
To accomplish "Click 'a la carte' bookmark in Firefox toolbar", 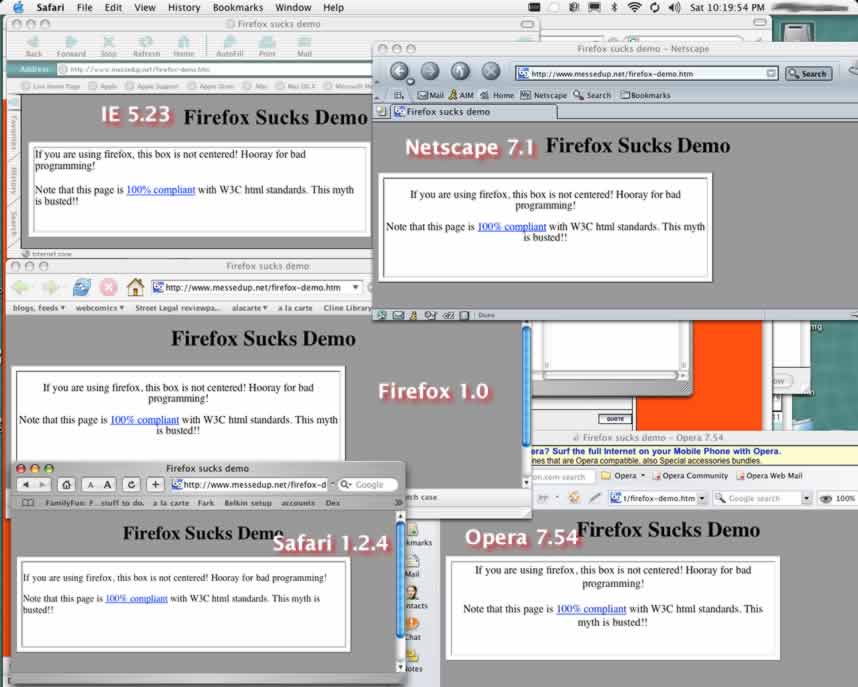I will [x=295, y=308].
